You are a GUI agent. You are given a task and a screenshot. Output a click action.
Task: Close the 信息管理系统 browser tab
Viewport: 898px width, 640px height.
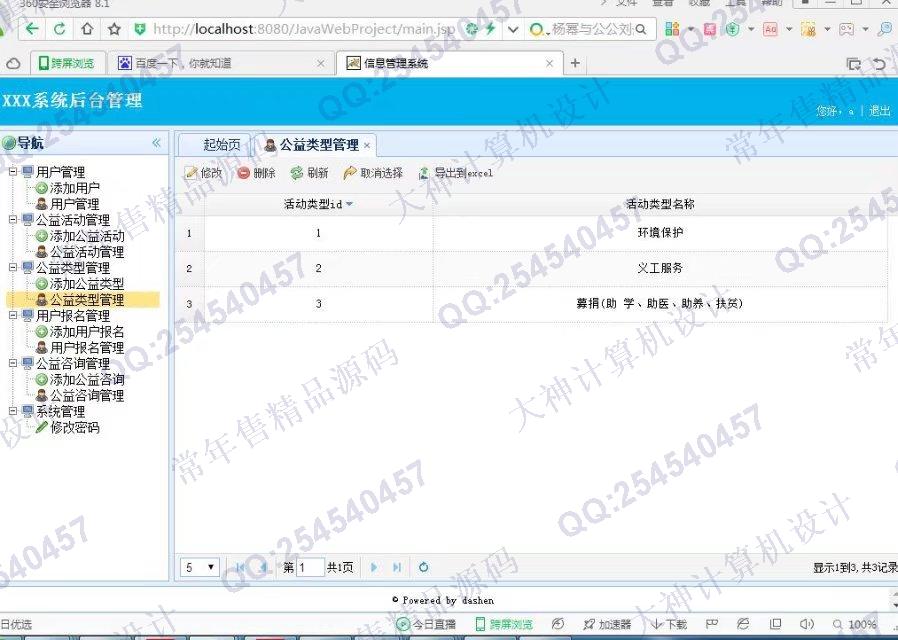[550, 64]
